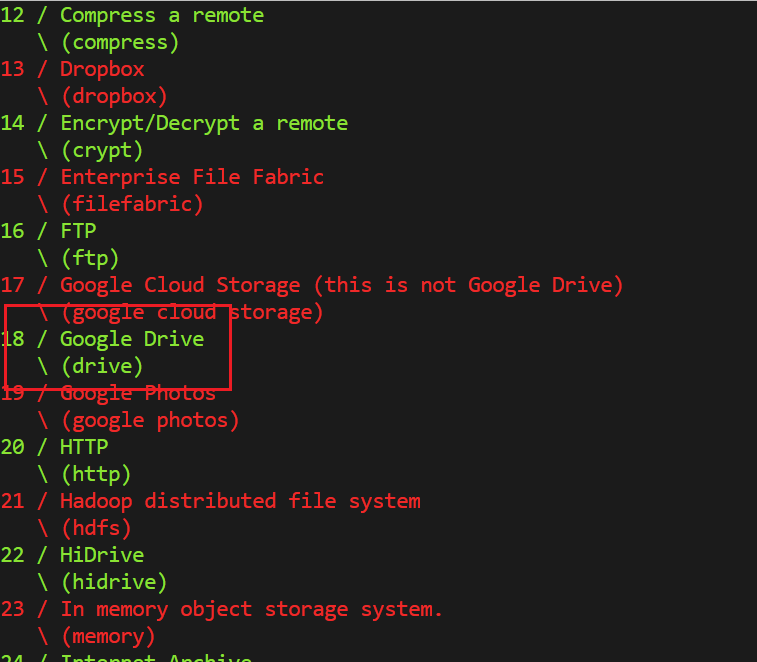Screen dimensions: 757x662
Task: Click the "Compress a remote" option text
Action: tap(162, 15)
